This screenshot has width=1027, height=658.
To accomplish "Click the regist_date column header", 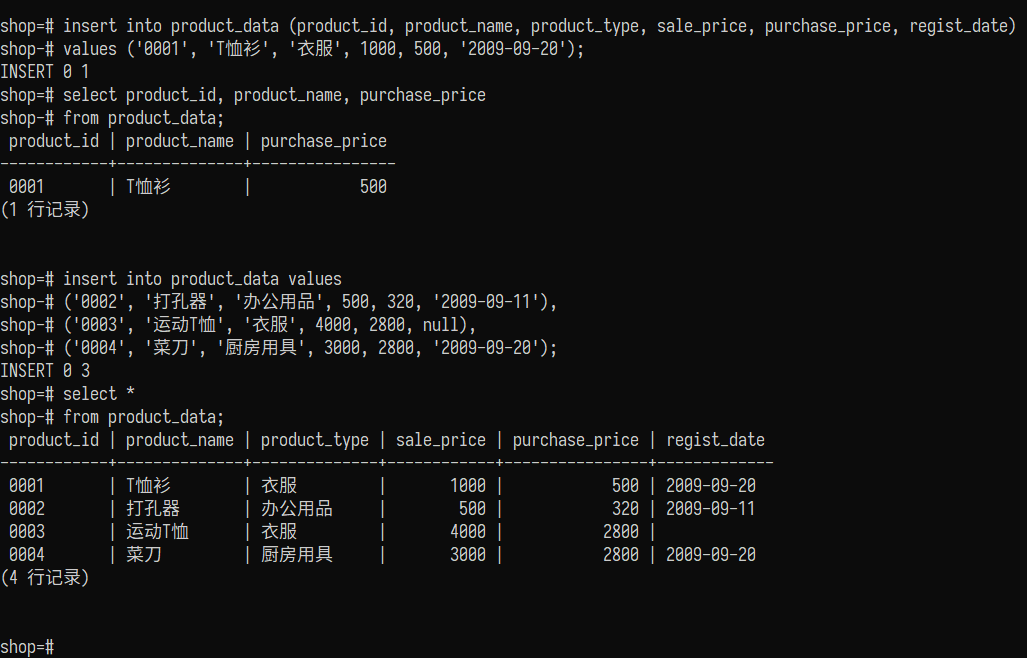I will point(715,440).
